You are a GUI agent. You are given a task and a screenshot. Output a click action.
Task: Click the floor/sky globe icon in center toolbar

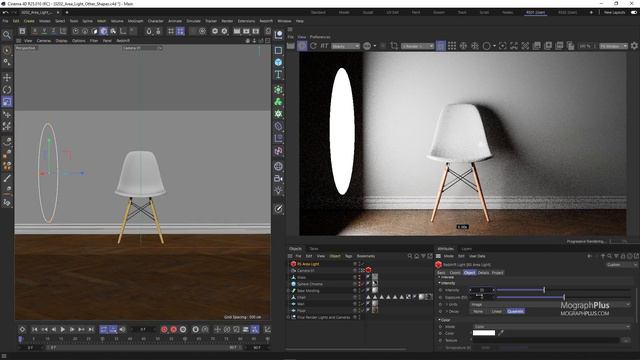point(278,166)
